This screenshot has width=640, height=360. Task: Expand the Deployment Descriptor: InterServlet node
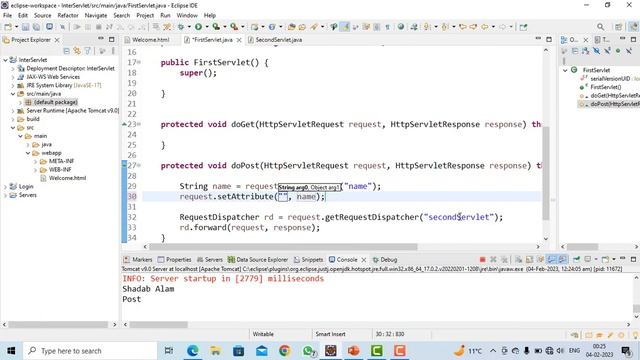click(x=13, y=69)
